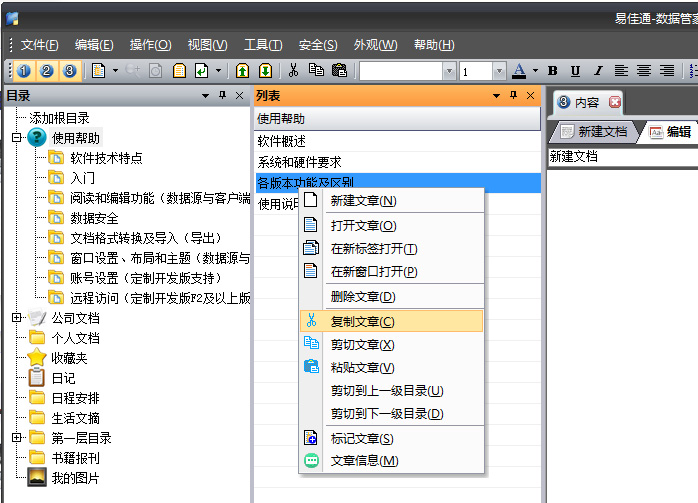698x503 pixels.
Task: Open the 工具(T) menu
Action: 262,45
